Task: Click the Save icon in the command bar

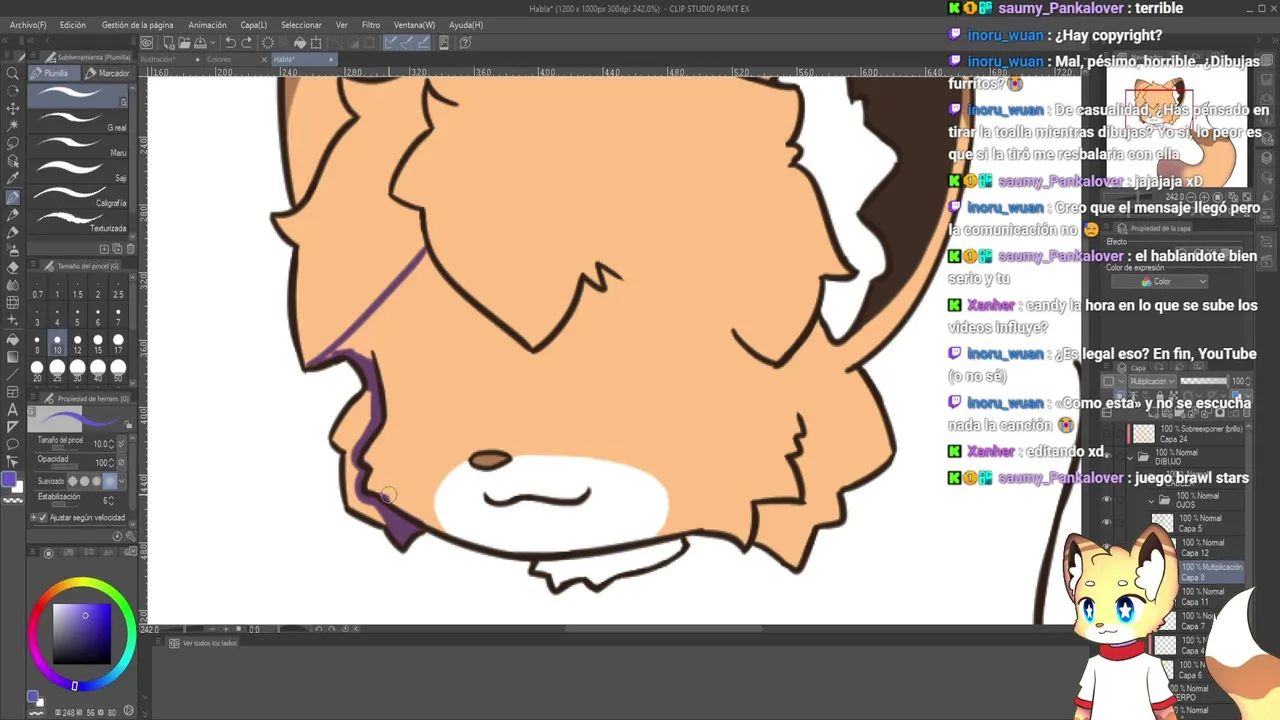Action: pyautogui.click(x=200, y=43)
